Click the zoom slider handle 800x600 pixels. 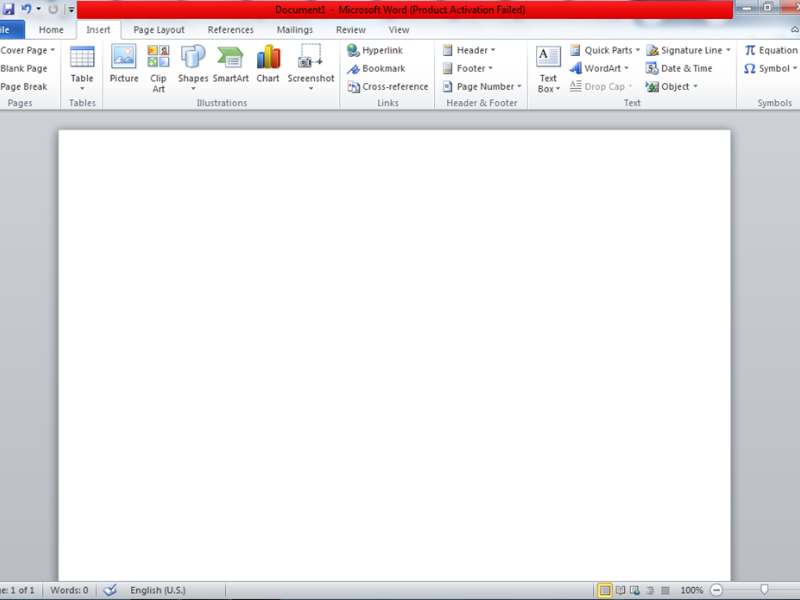(x=764, y=590)
